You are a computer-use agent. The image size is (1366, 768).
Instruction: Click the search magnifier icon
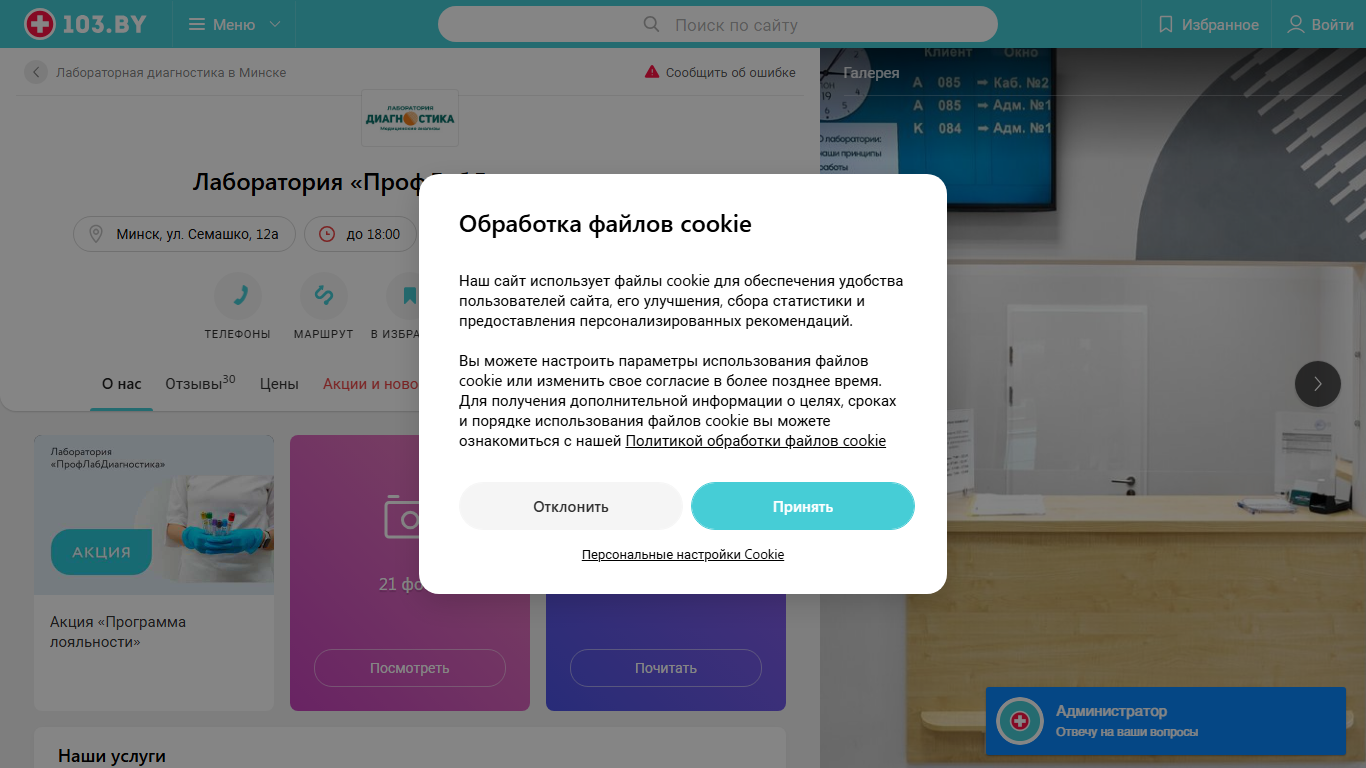coord(651,24)
